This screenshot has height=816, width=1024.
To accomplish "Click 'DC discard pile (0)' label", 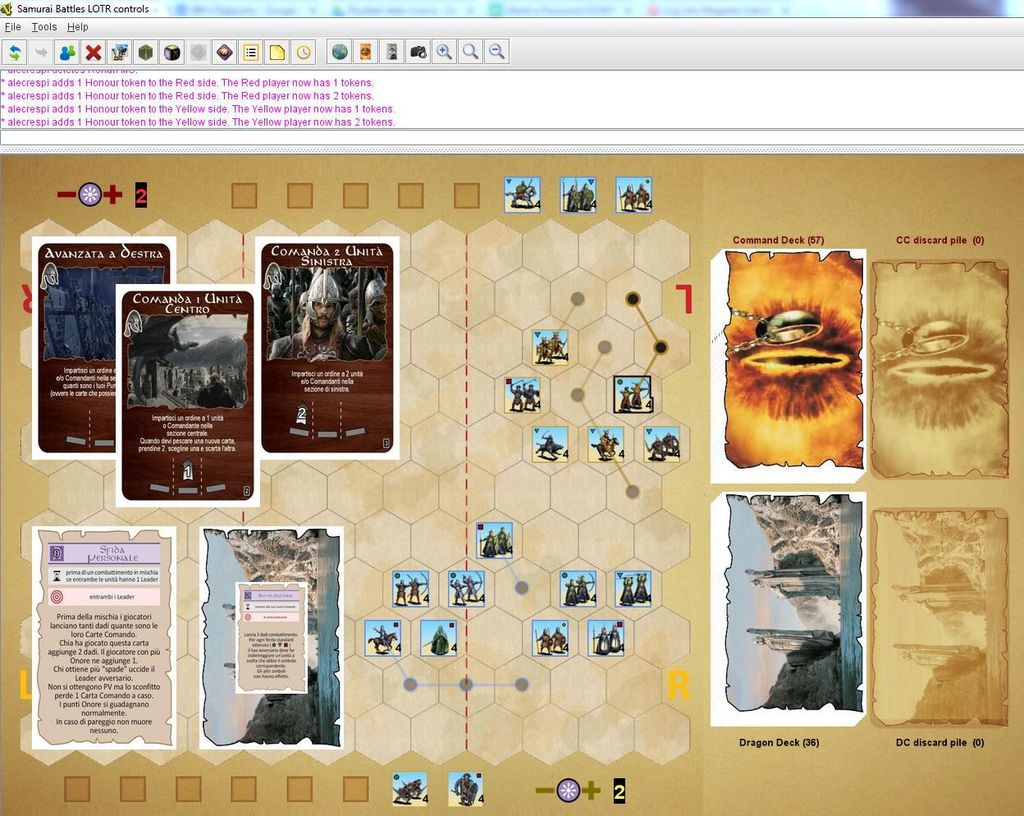I will coord(940,742).
